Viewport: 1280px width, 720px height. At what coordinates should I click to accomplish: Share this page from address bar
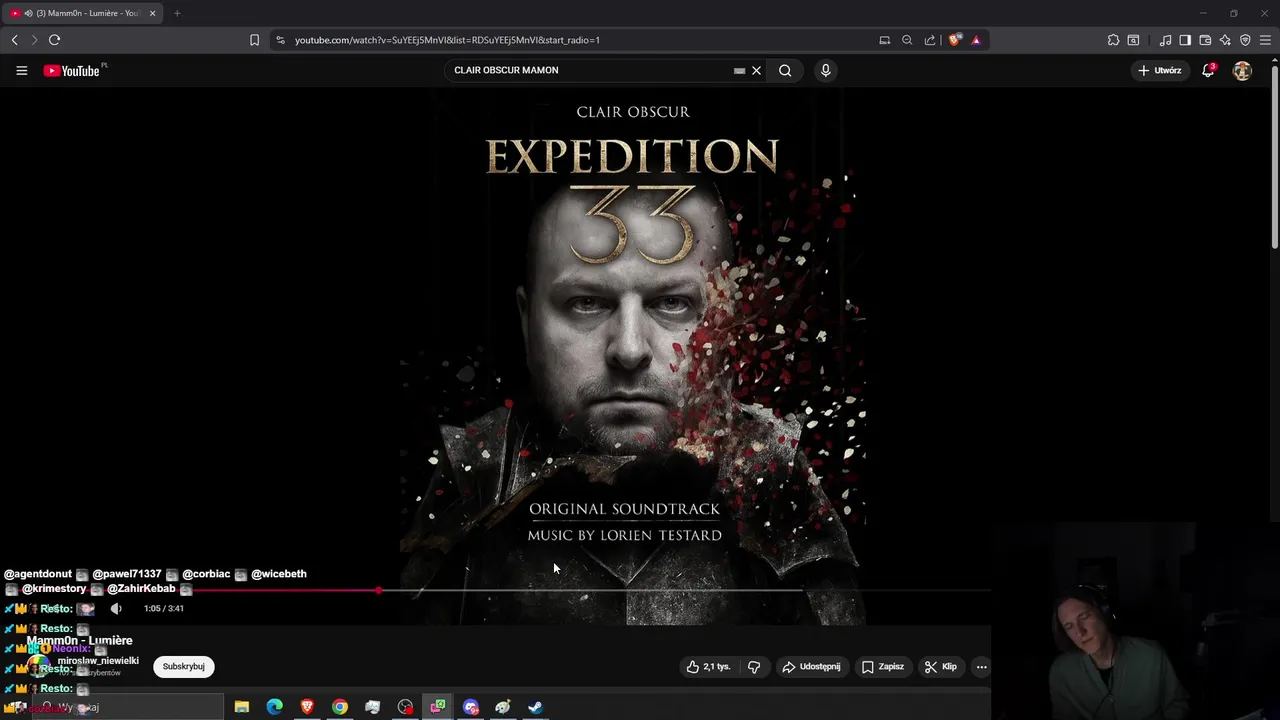(930, 40)
